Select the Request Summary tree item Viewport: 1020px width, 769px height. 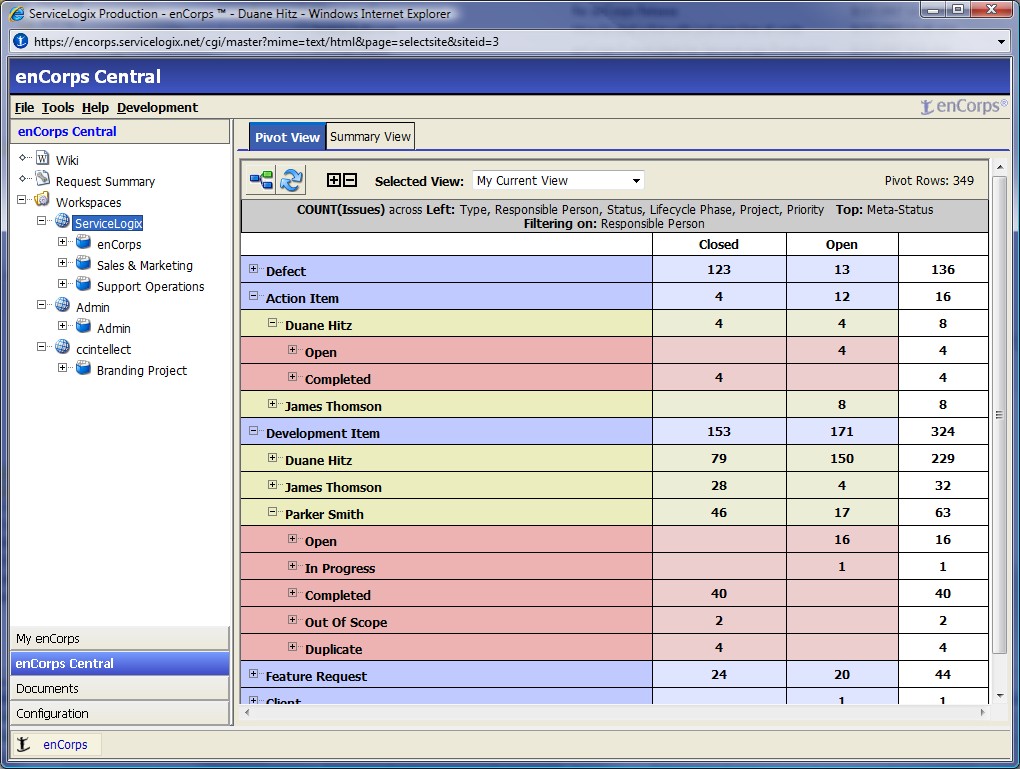pos(105,182)
